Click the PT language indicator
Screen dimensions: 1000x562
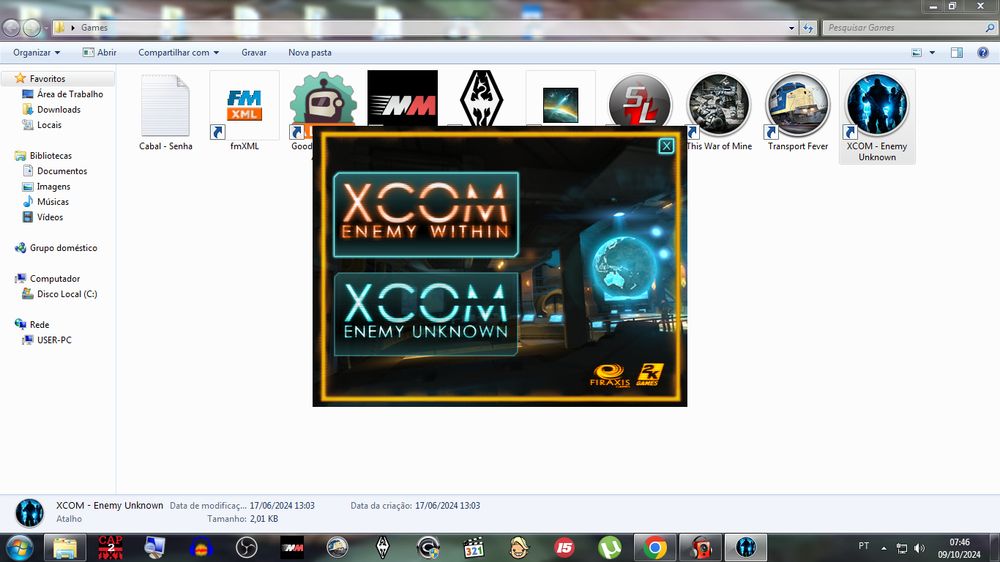[864, 546]
